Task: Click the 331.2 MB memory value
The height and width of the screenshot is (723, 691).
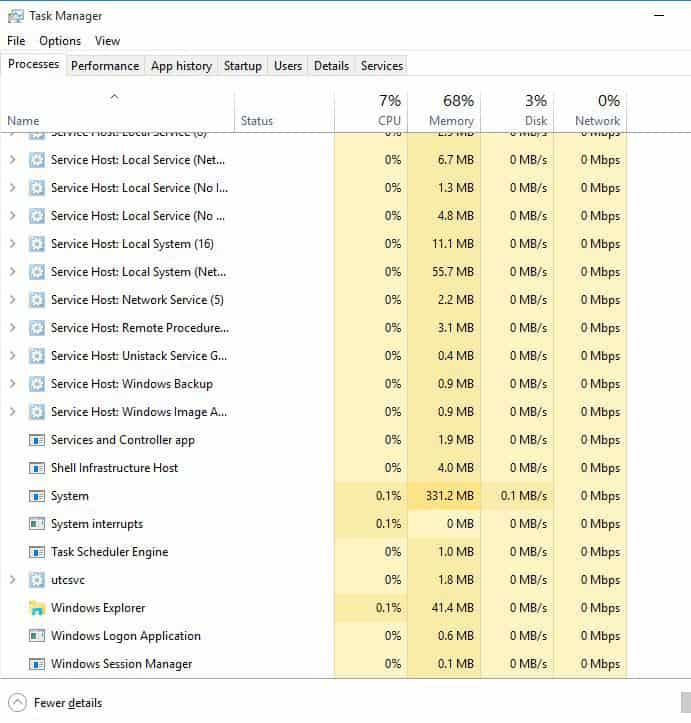Action: pyautogui.click(x=449, y=496)
